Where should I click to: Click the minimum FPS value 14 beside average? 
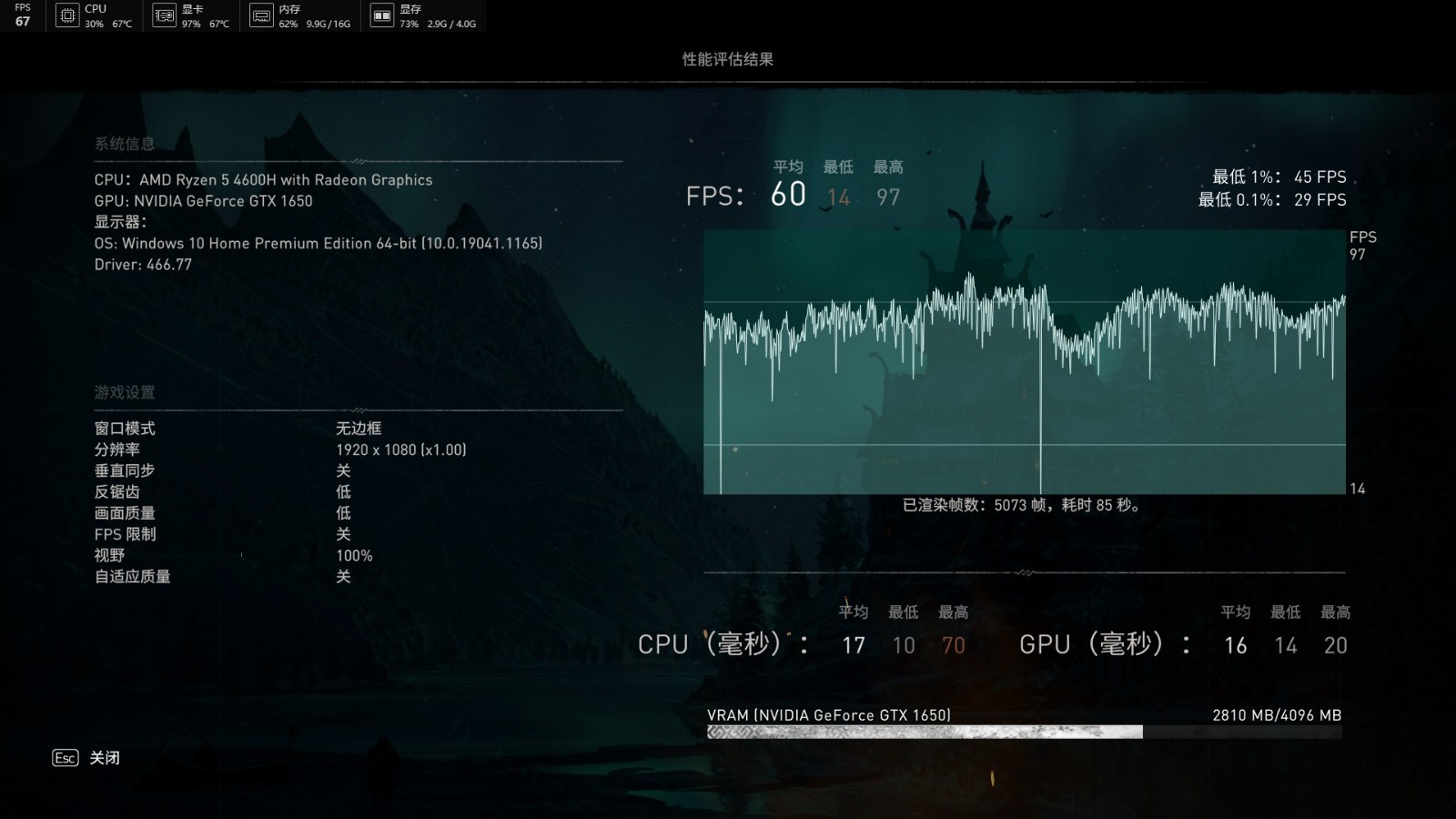click(838, 197)
